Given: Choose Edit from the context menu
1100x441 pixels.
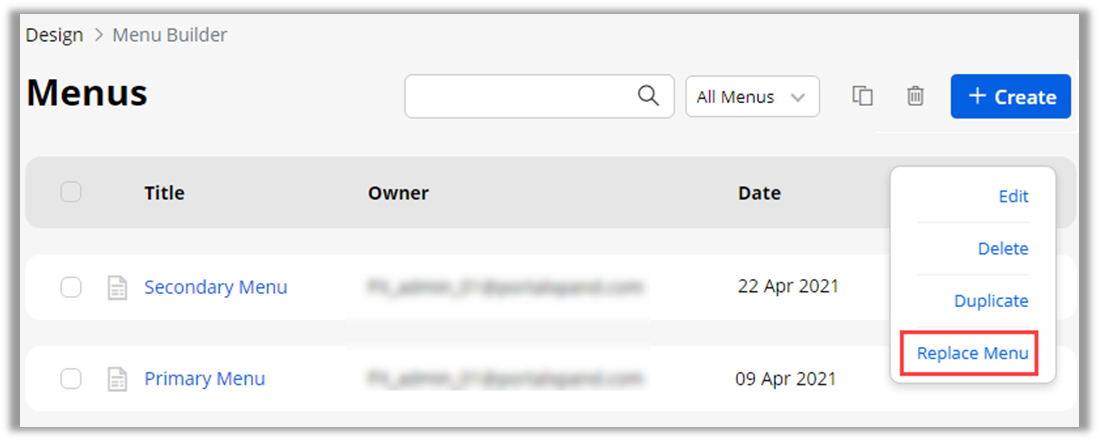Looking at the screenshot, I should point(1013,197).
